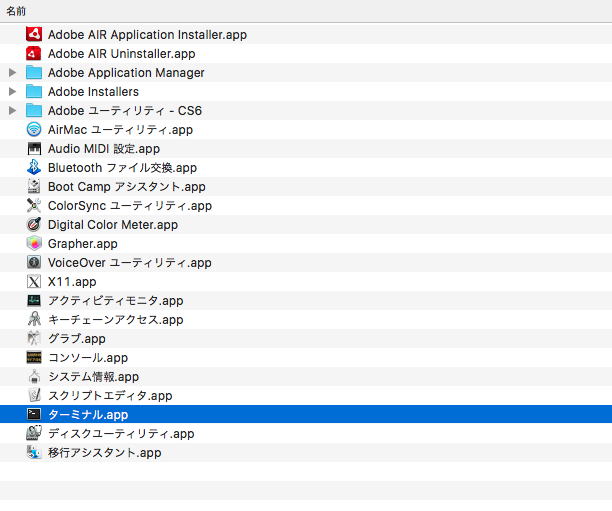Click the AirMac ユーティリティ wifi icon
This screenshot has height=511, width=612.
34,130
